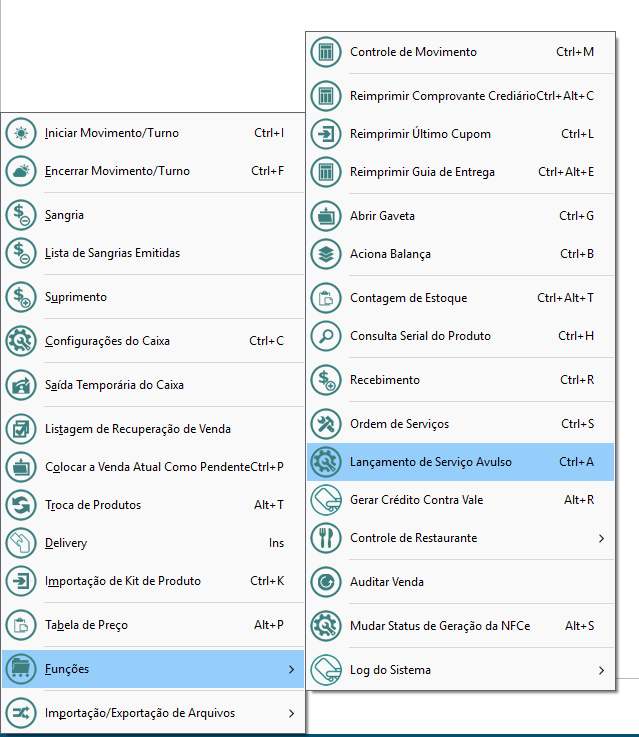Viewport: 639px width, 737px height.
Task: Click the Sangria money icon
Action: (21, 215)
